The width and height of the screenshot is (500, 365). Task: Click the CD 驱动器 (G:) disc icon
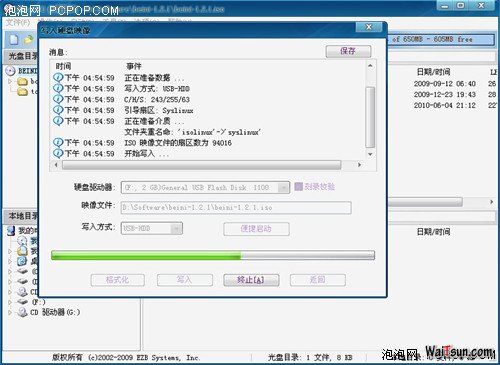(x=22, y=312)
